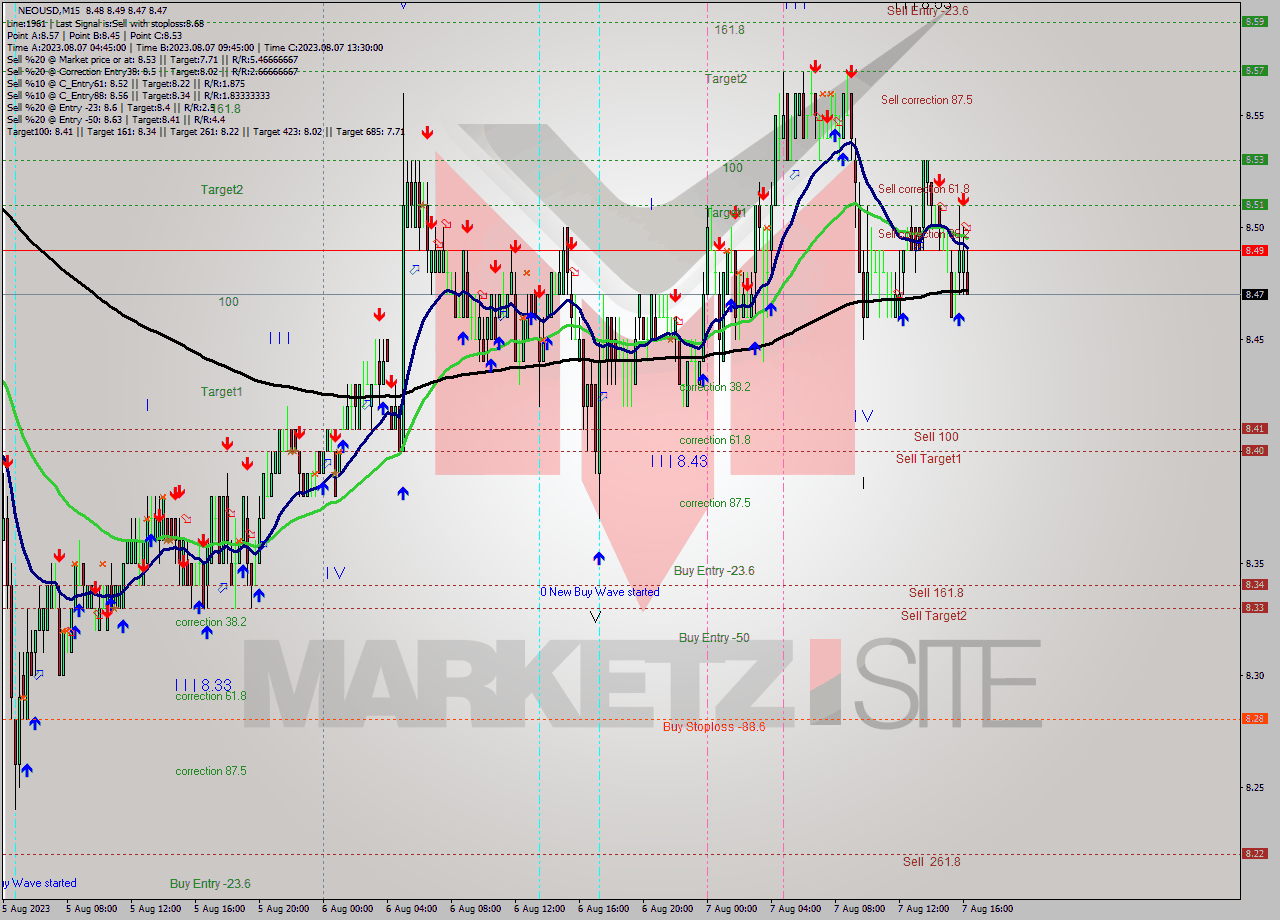This screenshot has height=920, width=1280.
Task: Click the '5 Aug 2023' date label
Action: [27, 909]
